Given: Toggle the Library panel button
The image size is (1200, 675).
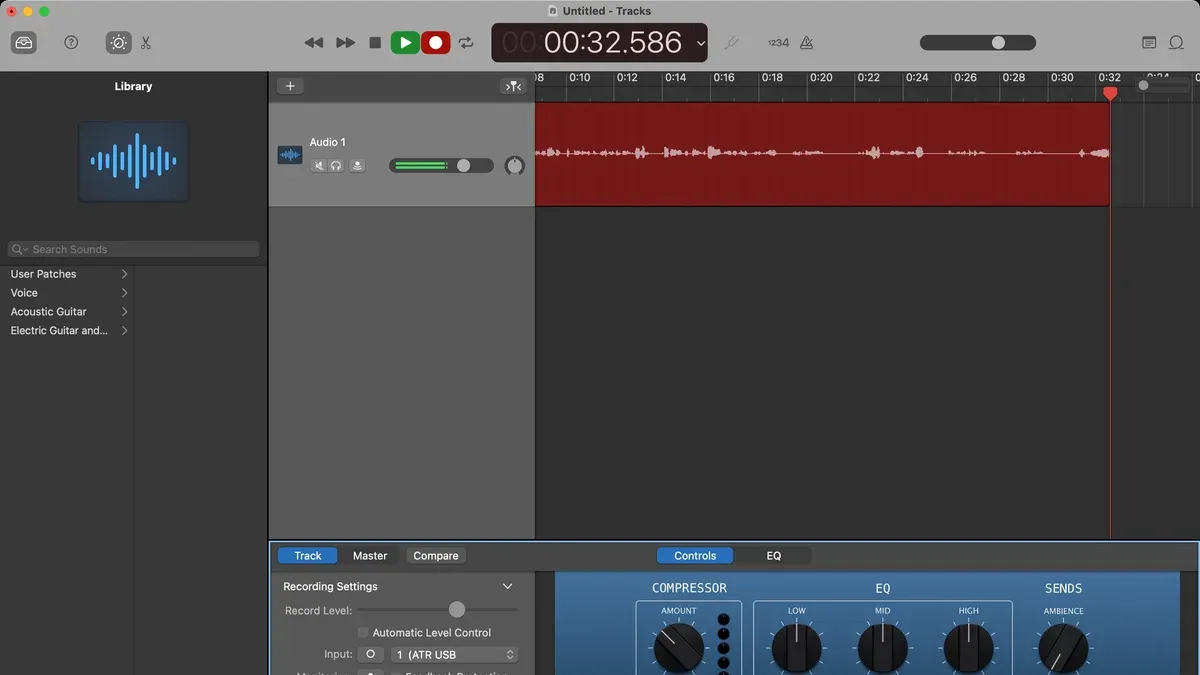Looking at the screenshot, I should (x=24, y=43).
